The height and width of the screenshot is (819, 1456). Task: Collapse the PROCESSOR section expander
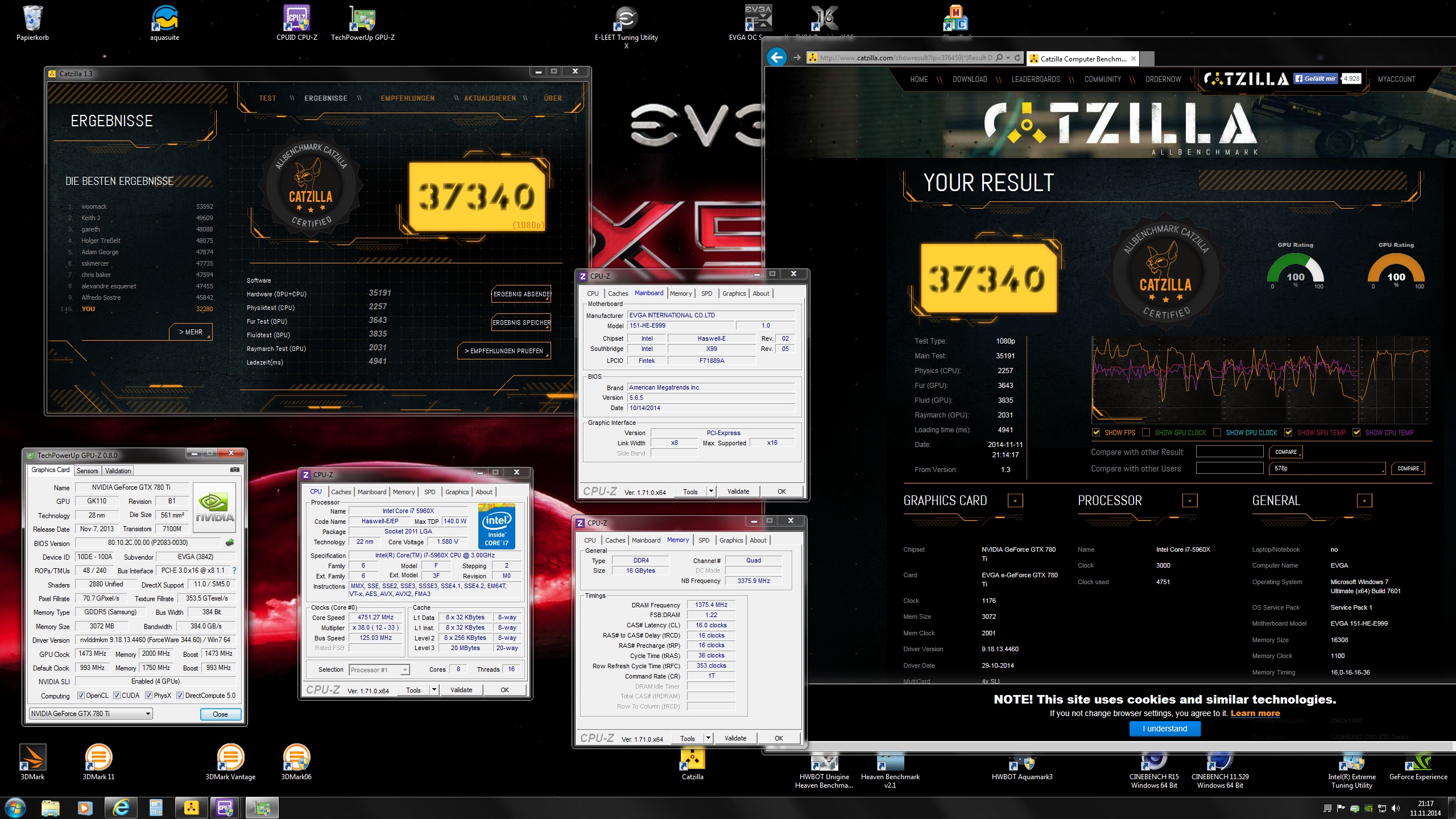1190,500
